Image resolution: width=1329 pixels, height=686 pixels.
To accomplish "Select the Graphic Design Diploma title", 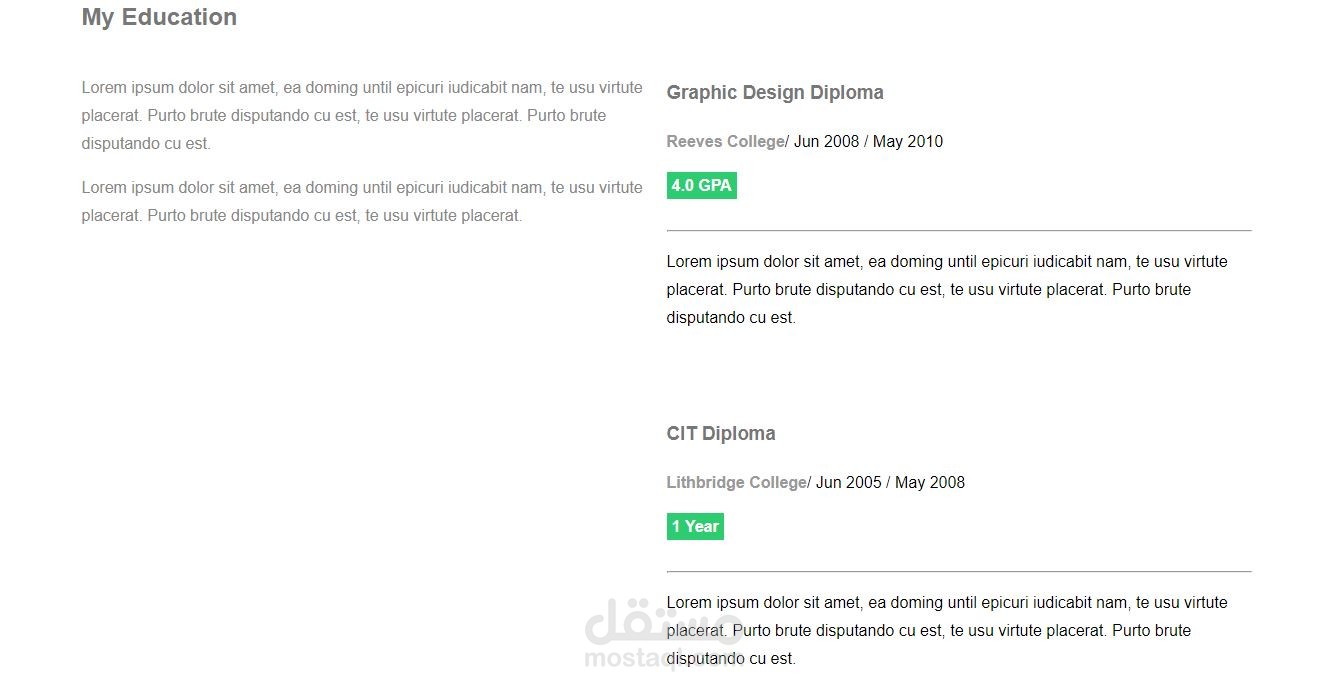I will [x=775, y=93].
